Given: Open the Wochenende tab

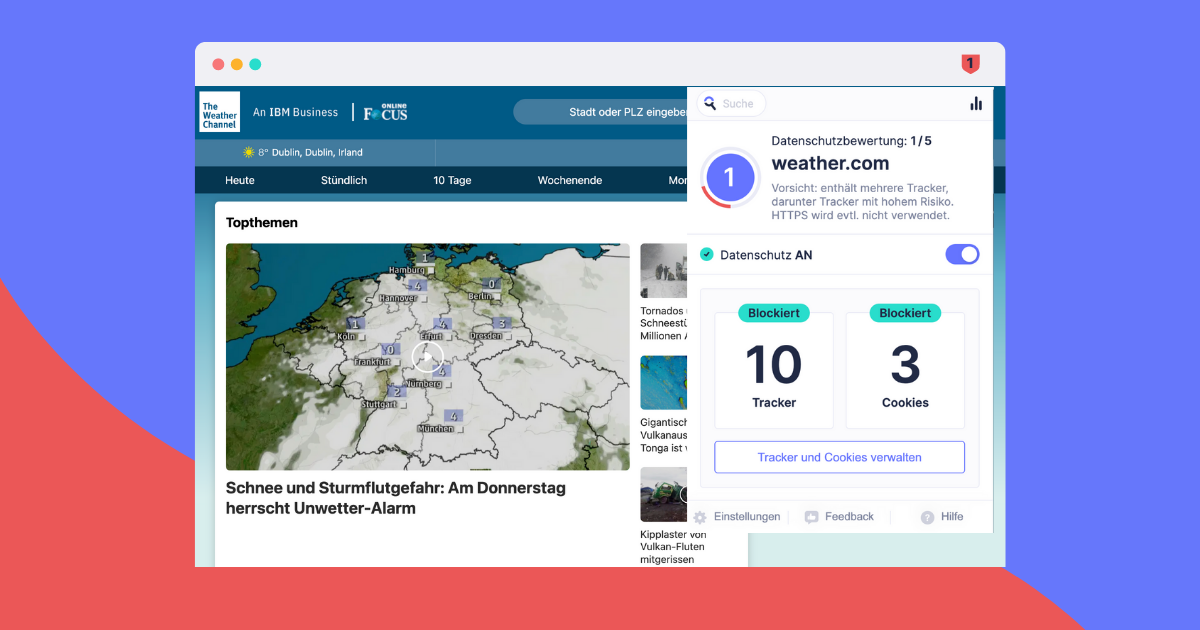Looking at the screenshot, I should point(570,180).
